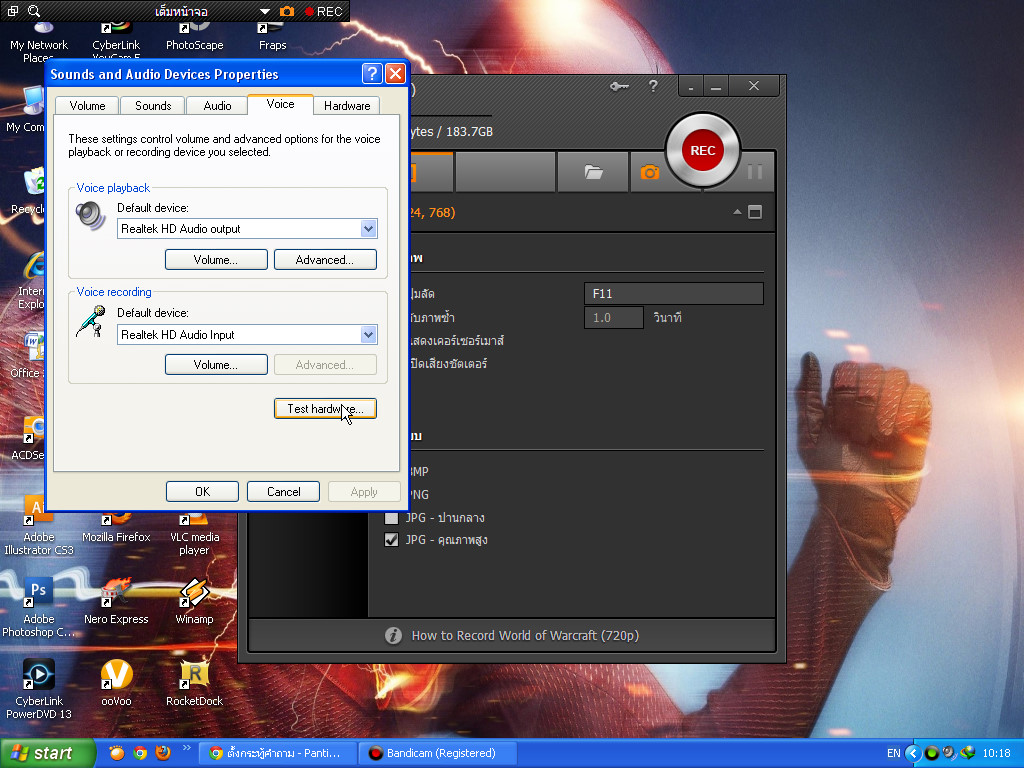1024x768 pixels.
Task: Open Bandicam's output folder icon
Action: (594, 172)
